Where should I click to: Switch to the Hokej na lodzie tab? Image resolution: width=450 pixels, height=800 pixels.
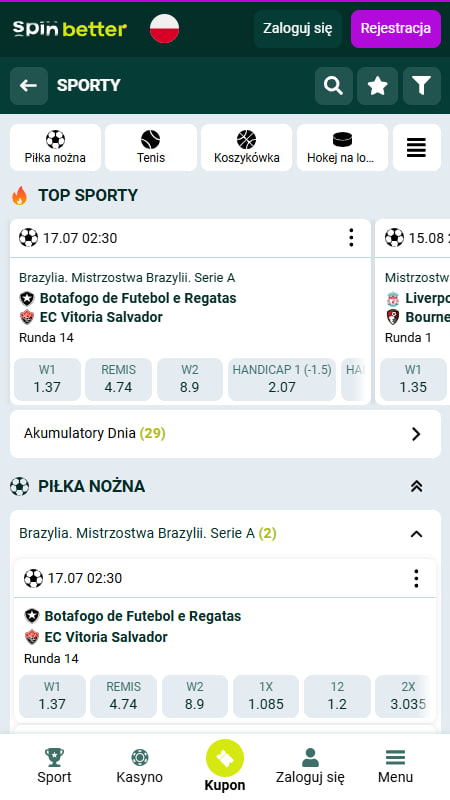(x=342, y=147)
